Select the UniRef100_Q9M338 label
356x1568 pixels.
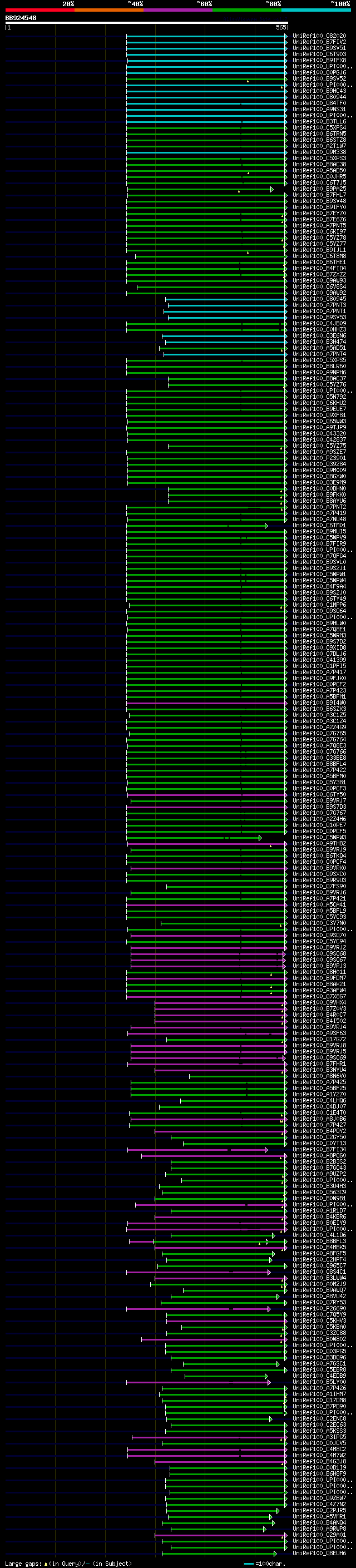point(319,152)
